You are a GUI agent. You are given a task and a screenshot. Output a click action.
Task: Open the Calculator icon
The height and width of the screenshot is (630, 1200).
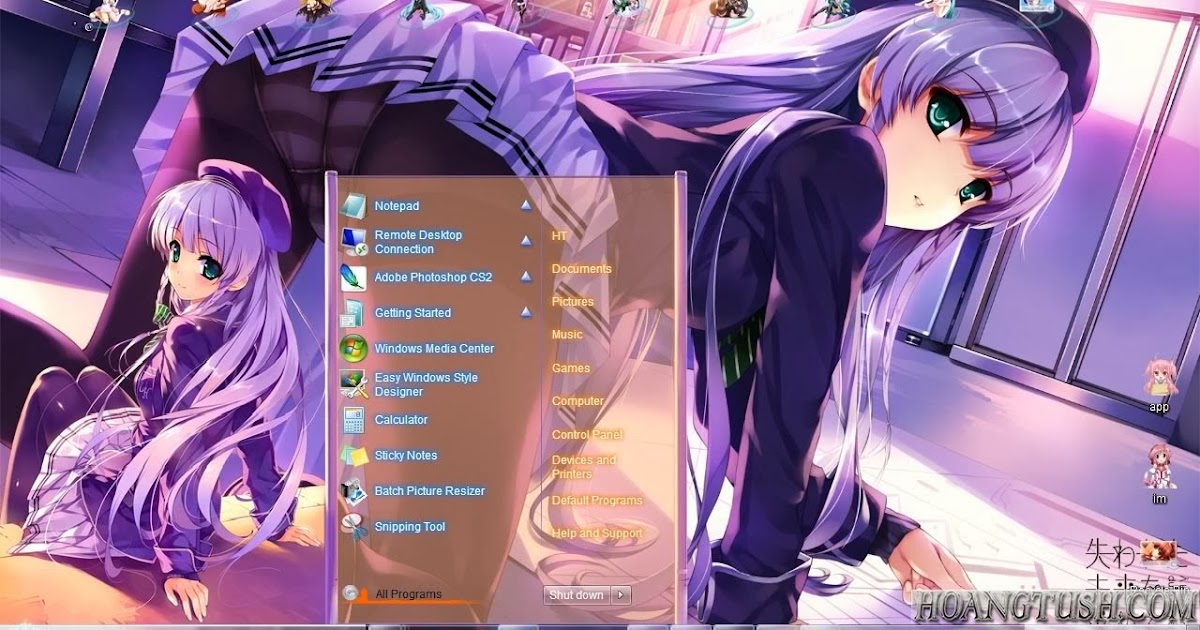click(x=354, y=420)
